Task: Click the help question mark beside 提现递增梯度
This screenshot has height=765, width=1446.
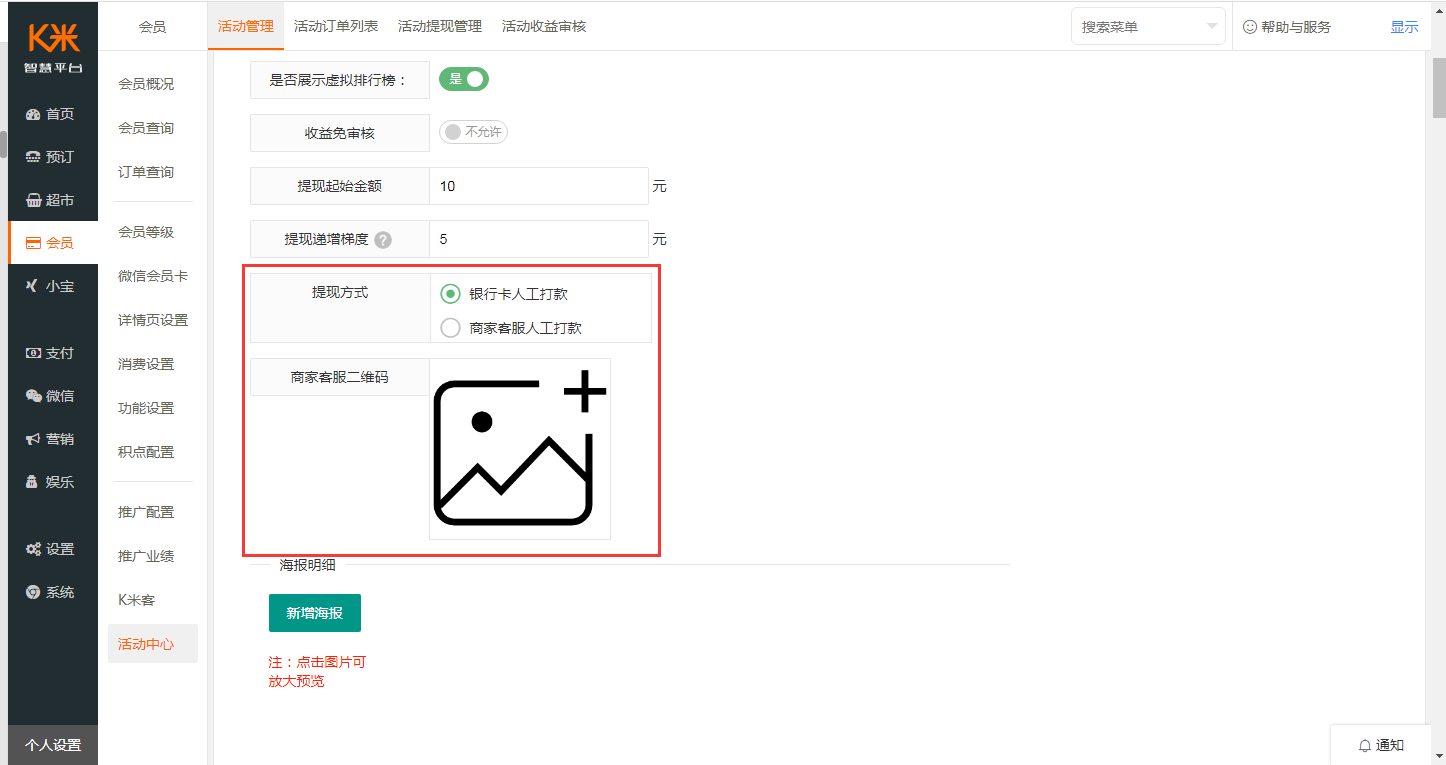Action: [383, 240]
